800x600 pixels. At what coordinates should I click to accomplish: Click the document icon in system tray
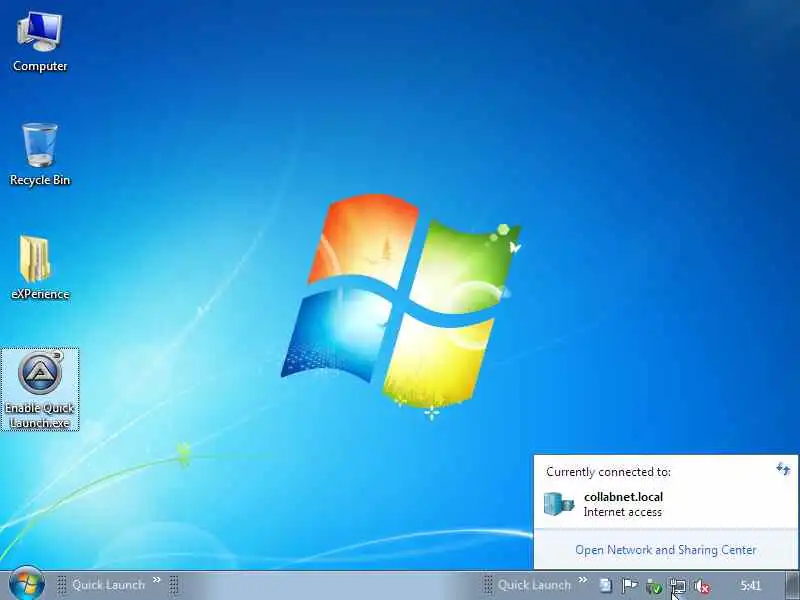[605, 586]
